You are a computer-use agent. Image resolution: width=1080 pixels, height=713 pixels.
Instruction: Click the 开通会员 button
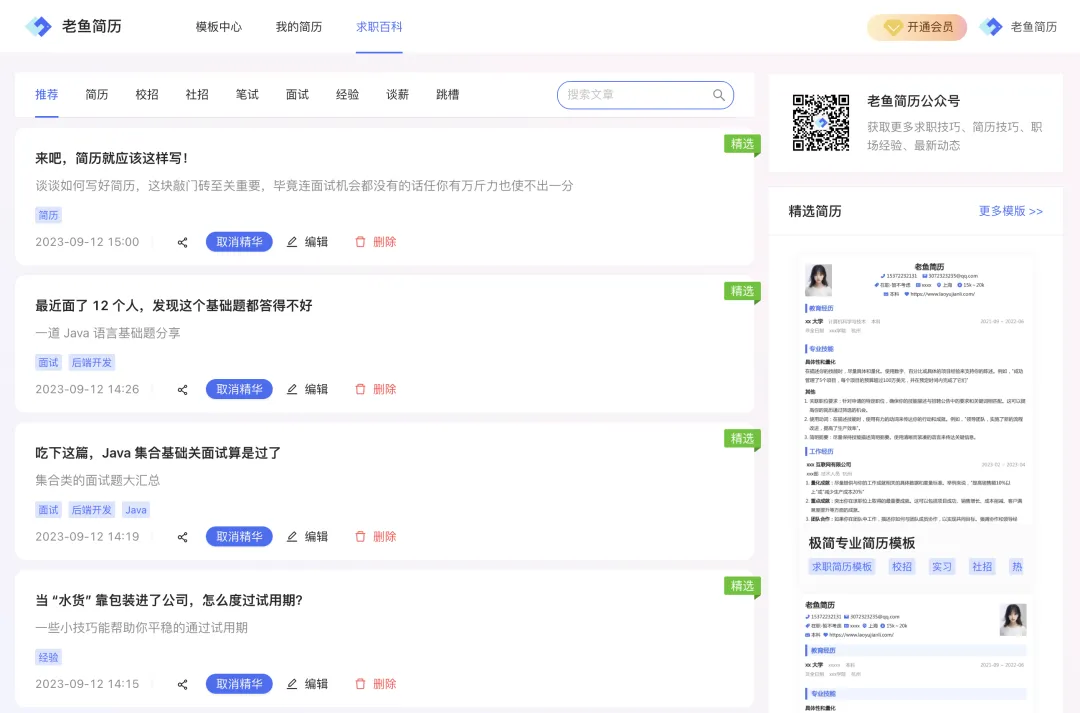coord(916,27)
